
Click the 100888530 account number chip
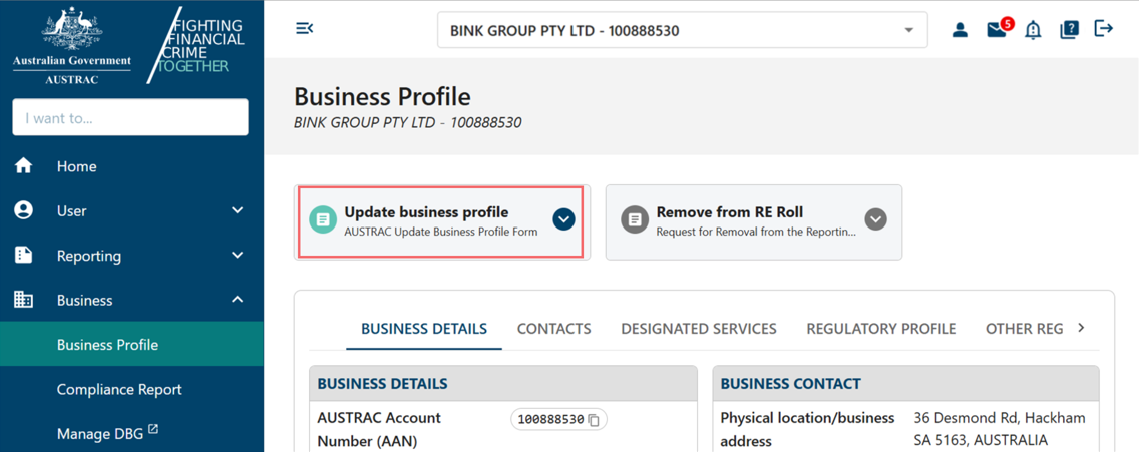click(559, 420)
